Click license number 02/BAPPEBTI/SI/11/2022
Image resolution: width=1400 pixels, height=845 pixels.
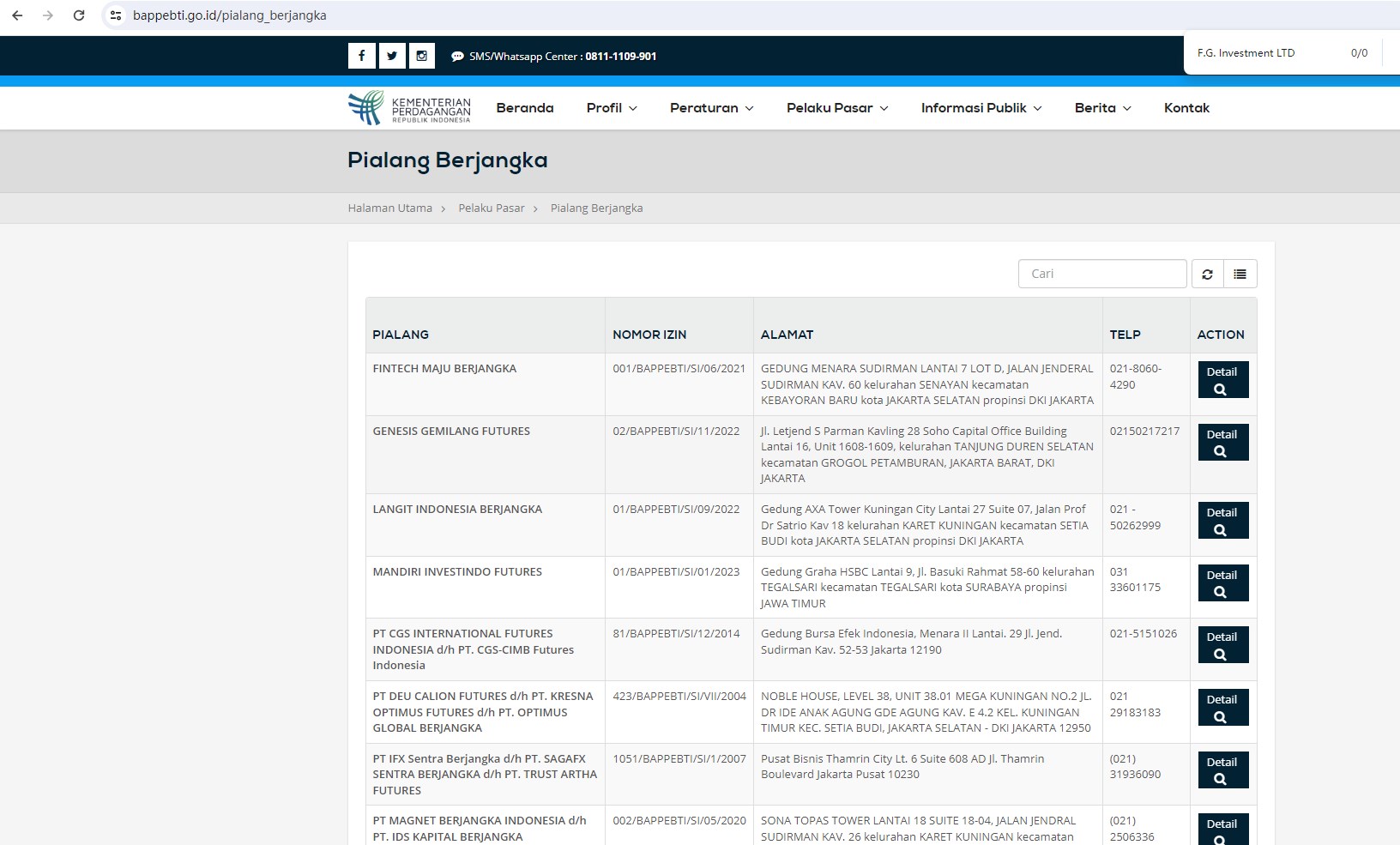coord(676,432)
